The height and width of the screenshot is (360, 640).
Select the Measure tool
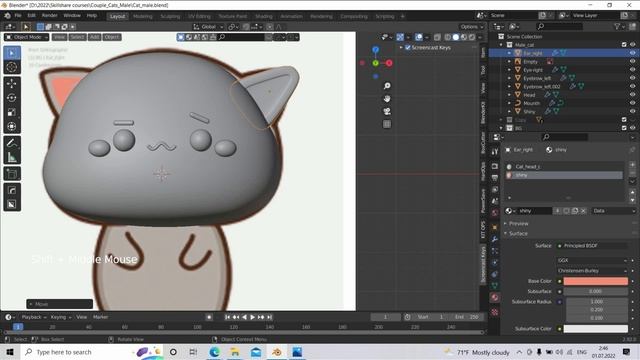coord(12,157)
